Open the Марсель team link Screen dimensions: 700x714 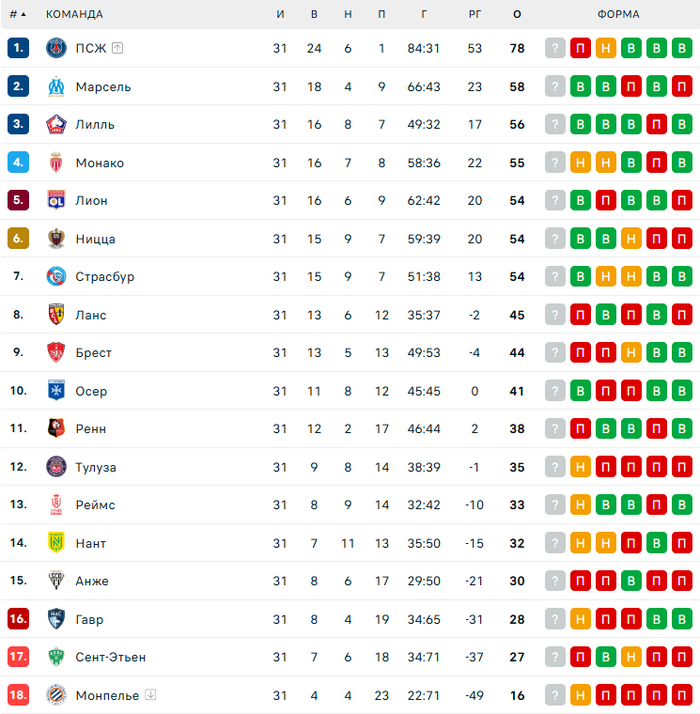[103, 87]
